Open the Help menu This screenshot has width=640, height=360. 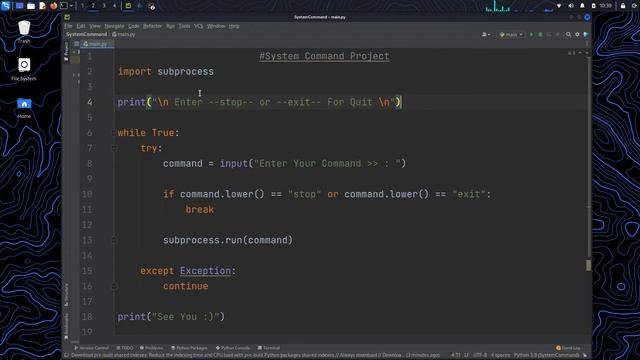point(234,26)
